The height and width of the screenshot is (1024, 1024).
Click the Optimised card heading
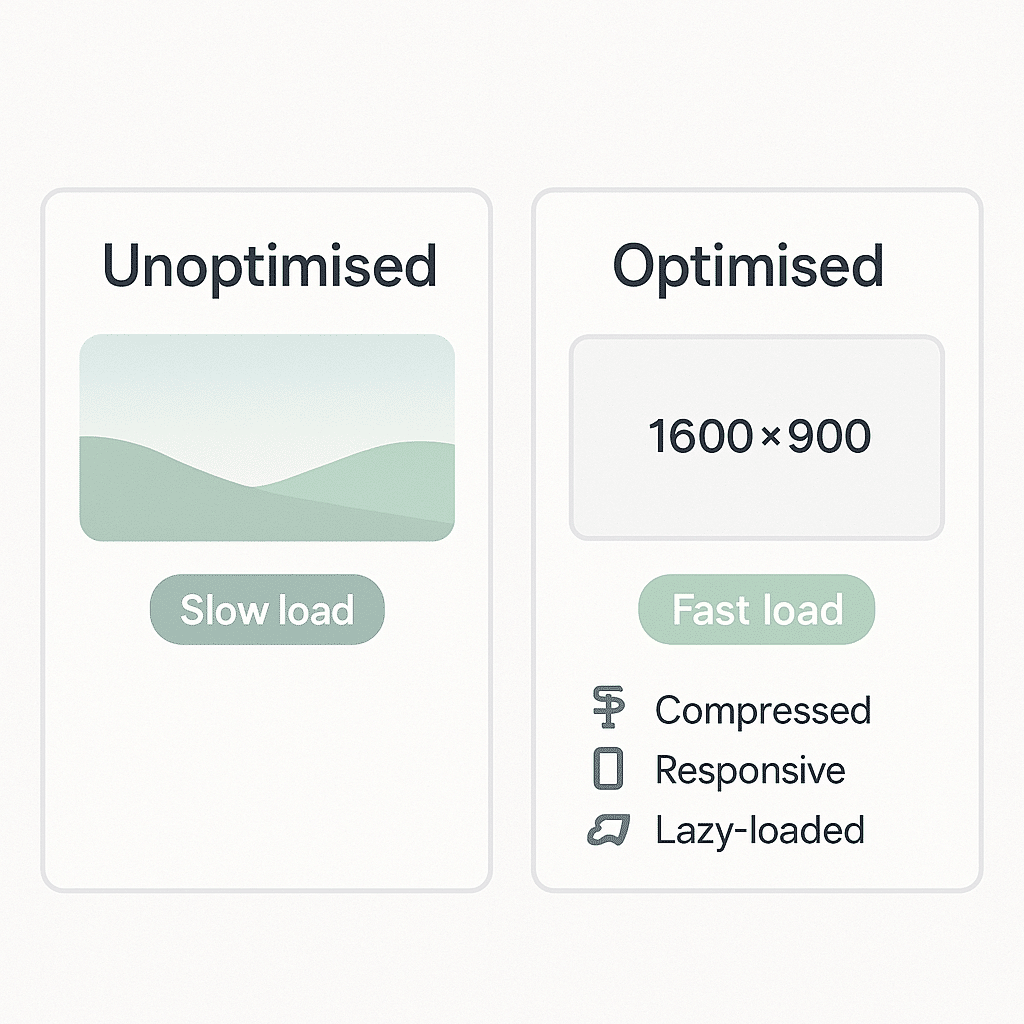748,266
